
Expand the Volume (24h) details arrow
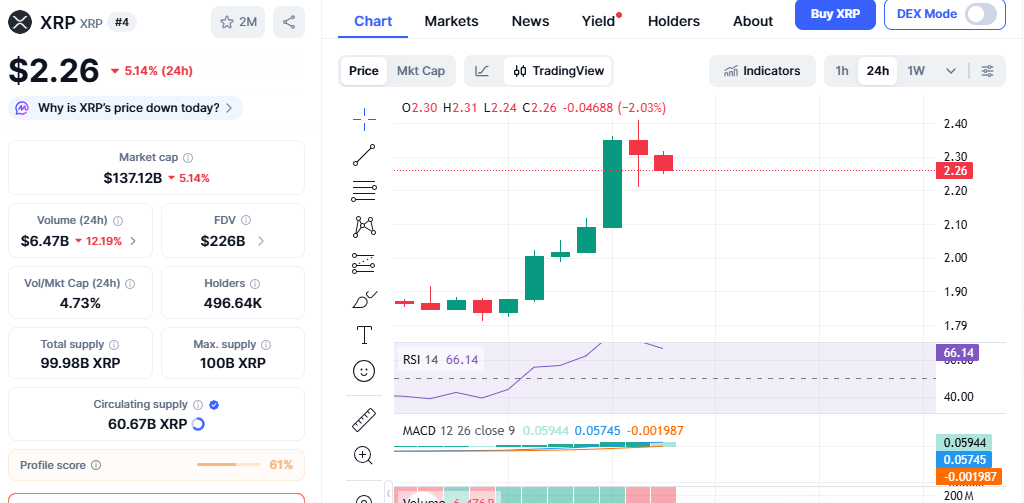(134, 241)
